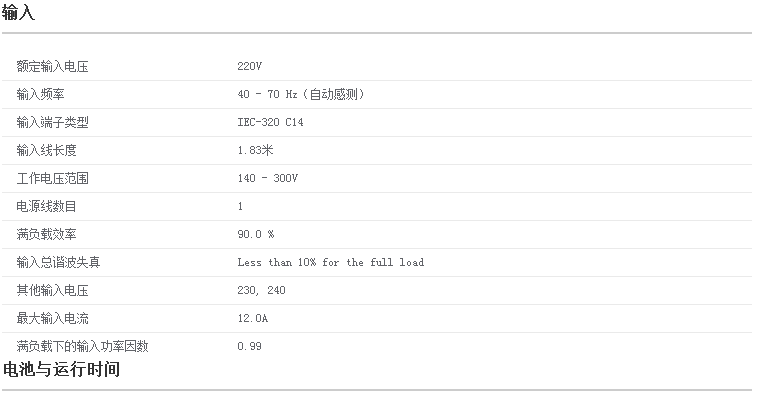Click the 输入端子类型 label
This screenshot has height=405, width=757.
tap(52, 122)
